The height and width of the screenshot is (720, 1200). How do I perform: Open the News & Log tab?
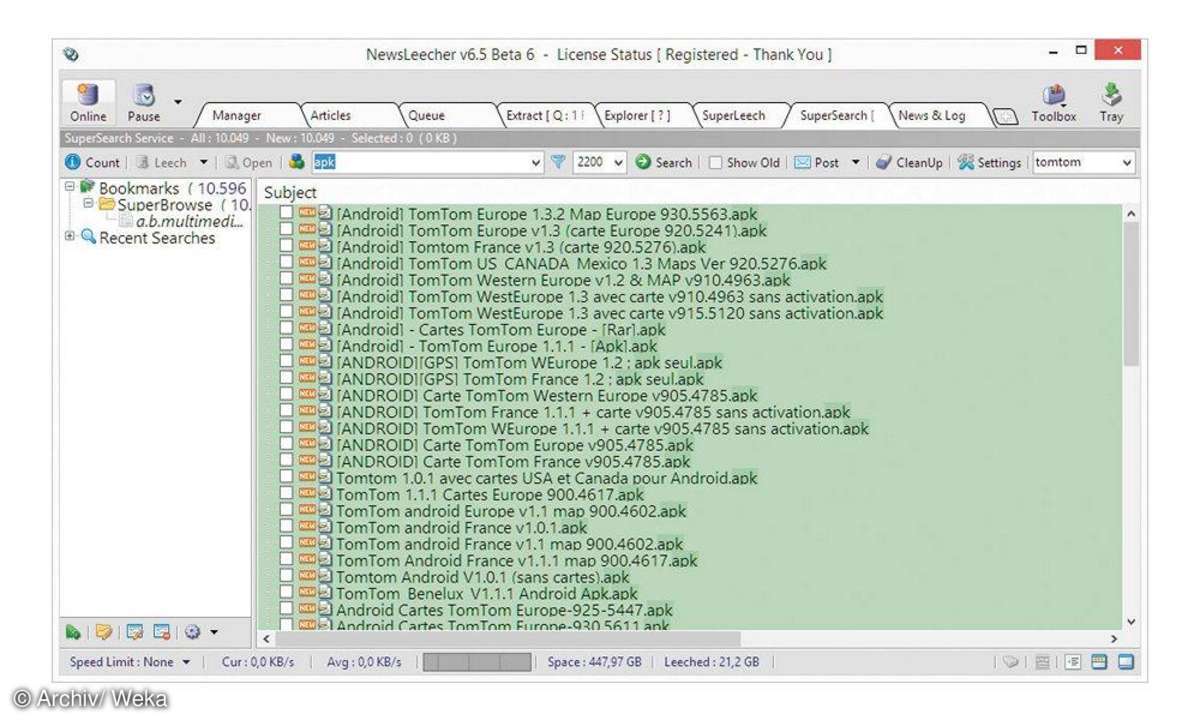coord(932,116)
